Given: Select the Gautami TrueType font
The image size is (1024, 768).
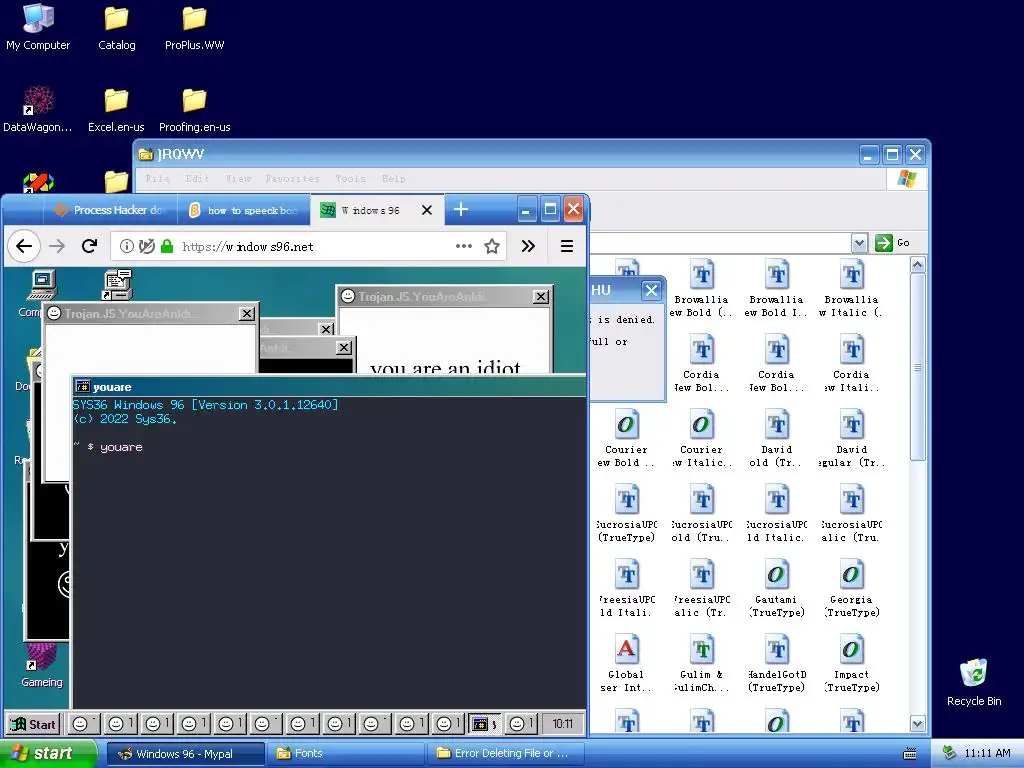Looking at the screenshot, I should pos(776,588).
